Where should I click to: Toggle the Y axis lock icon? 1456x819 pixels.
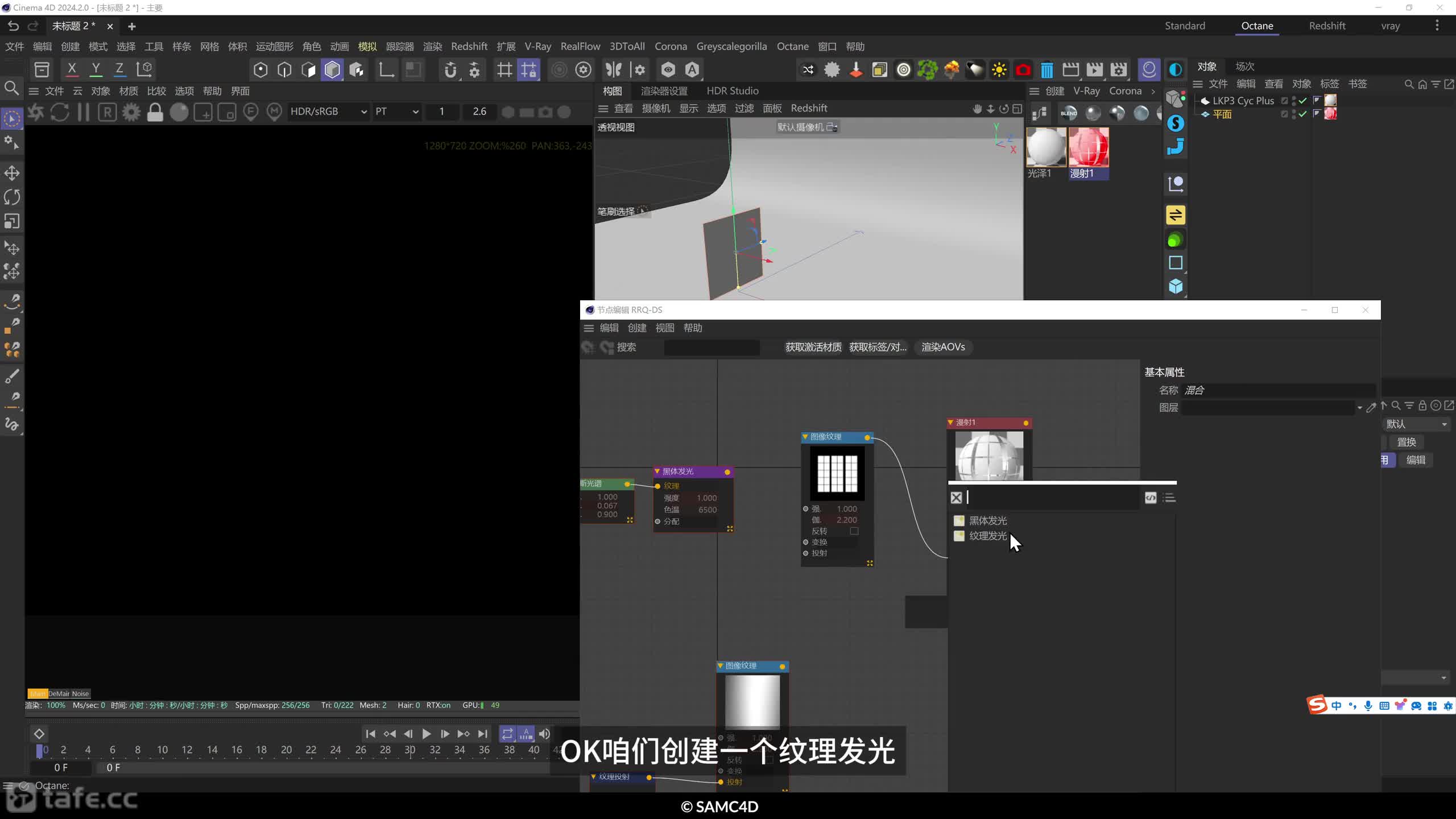pos(96,69)
